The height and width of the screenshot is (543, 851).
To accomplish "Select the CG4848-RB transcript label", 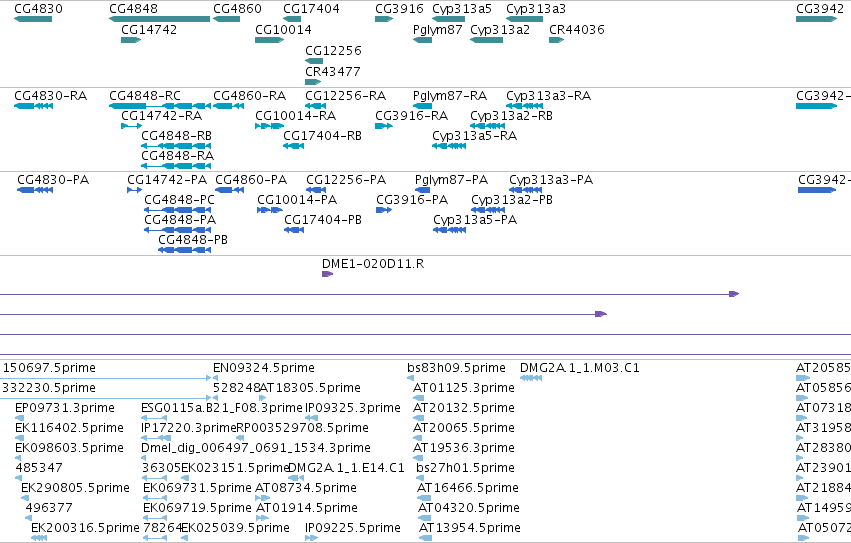I will (x=176, y=135).
